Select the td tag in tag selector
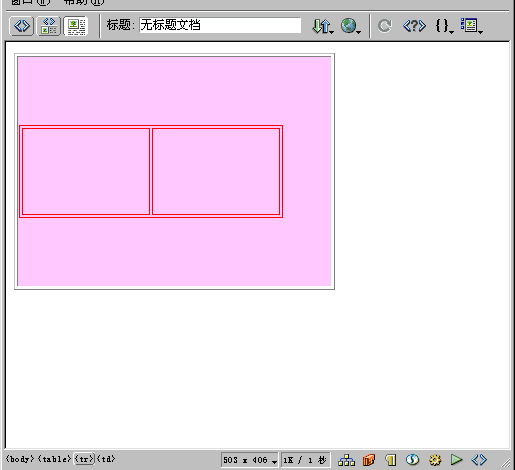The width and height of the screenshot is (515, 470). coord(106,459)
